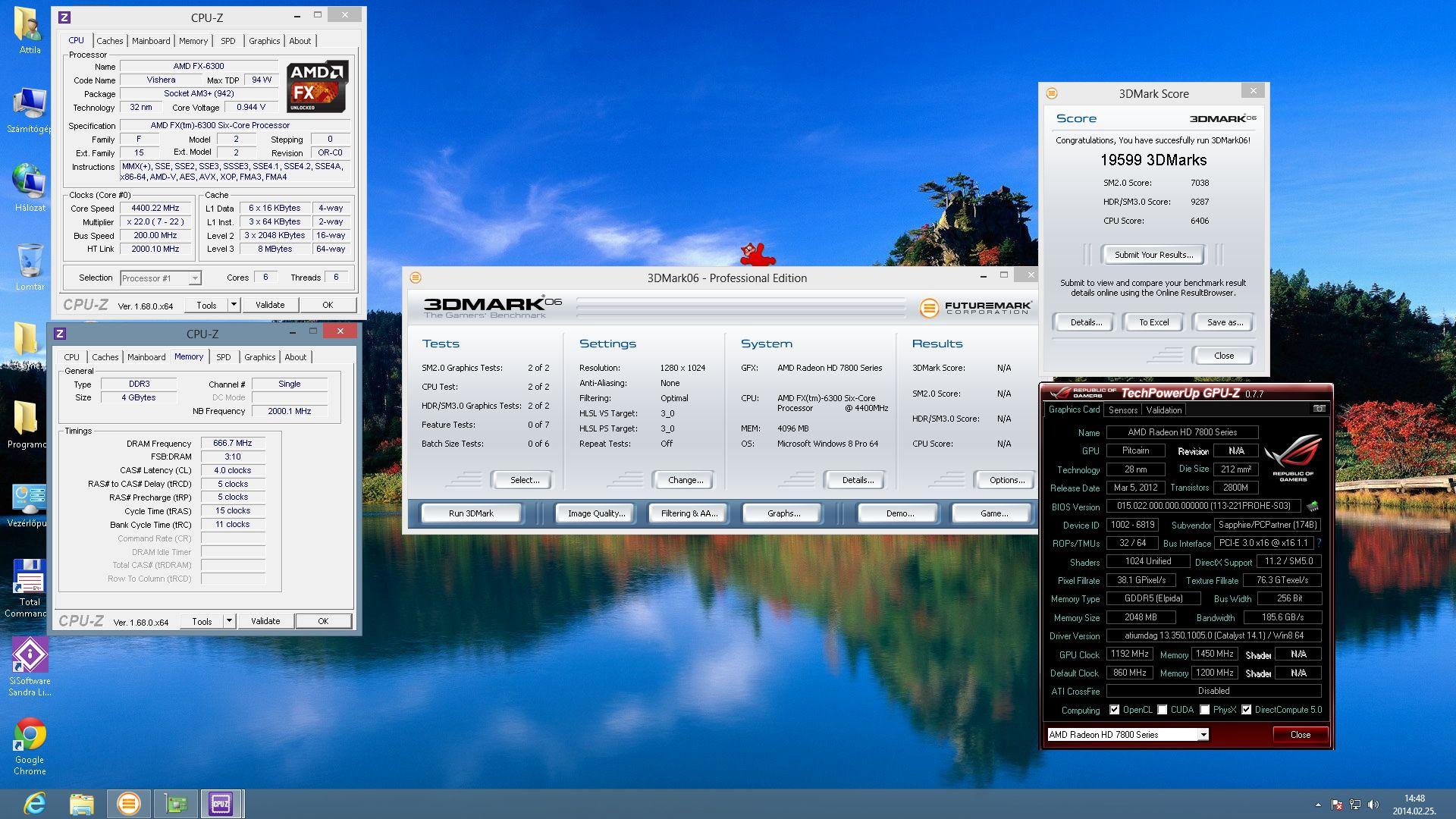The width and height of the screenshot is (1456, 819).
Task: Open the Vezérlőpult control panel icon
Action: tap(27, 504)
